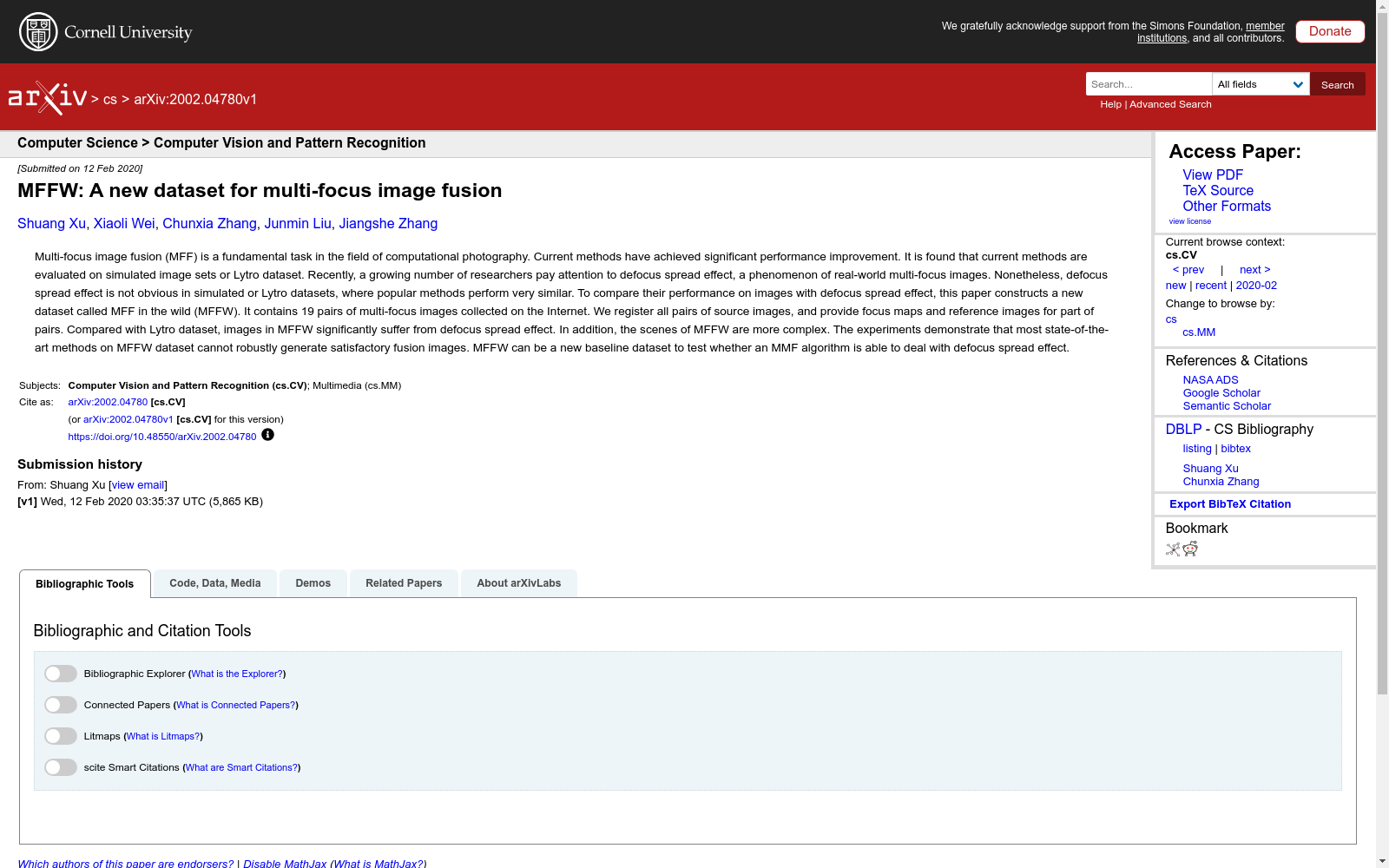This screenshot has width=1389, height=868.
Task: Download TeX Source
Action: (1218, 191)
